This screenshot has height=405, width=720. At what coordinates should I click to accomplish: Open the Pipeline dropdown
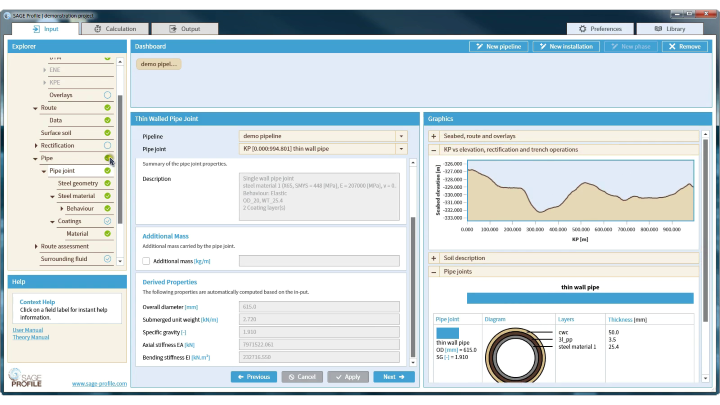401,136
